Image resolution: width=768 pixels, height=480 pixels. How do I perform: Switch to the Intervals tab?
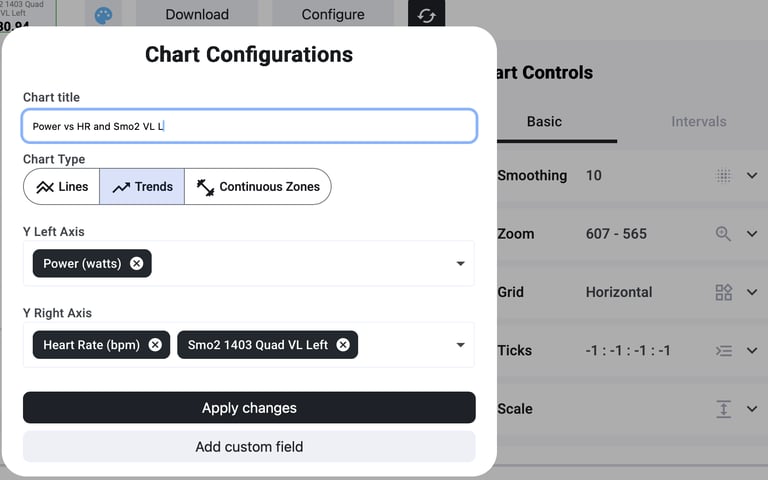click(x=698, y=122)
